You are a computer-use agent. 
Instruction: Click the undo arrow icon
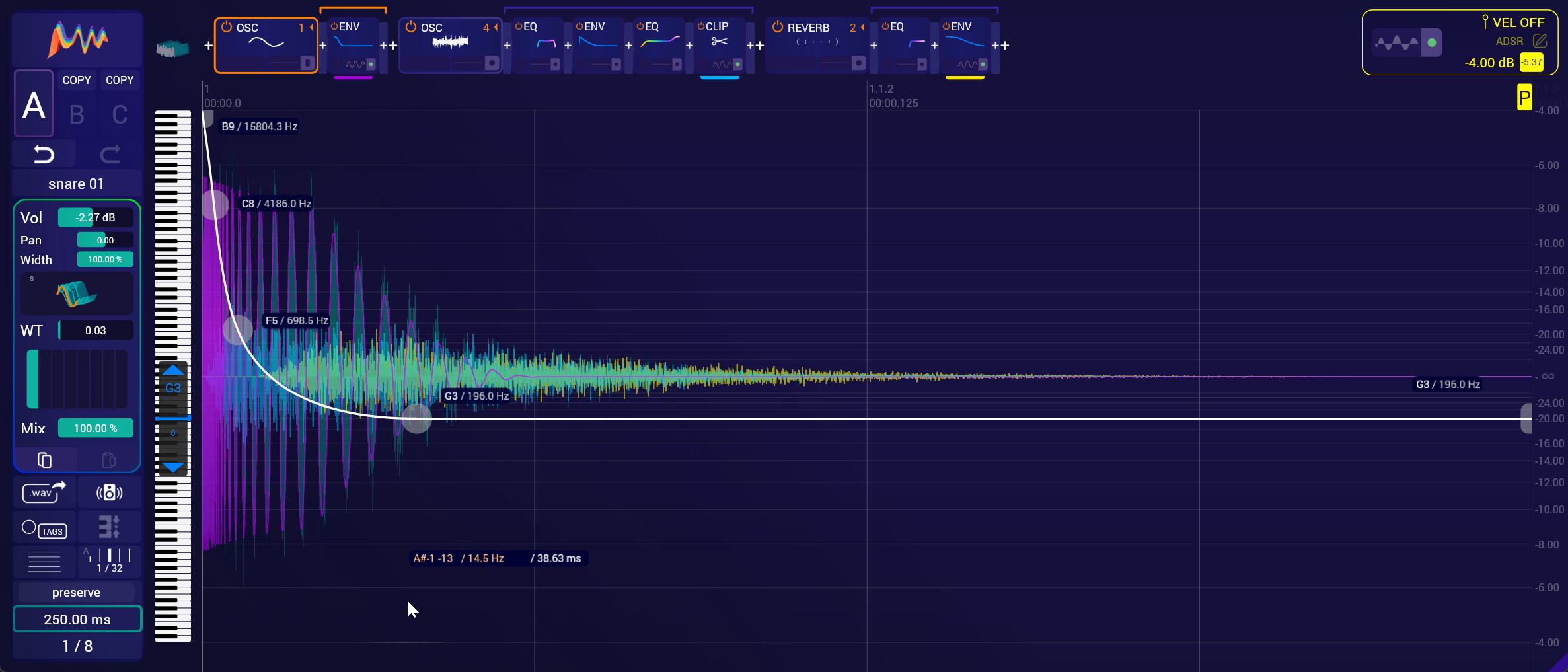pyautogui.click(x=44, y=155)
